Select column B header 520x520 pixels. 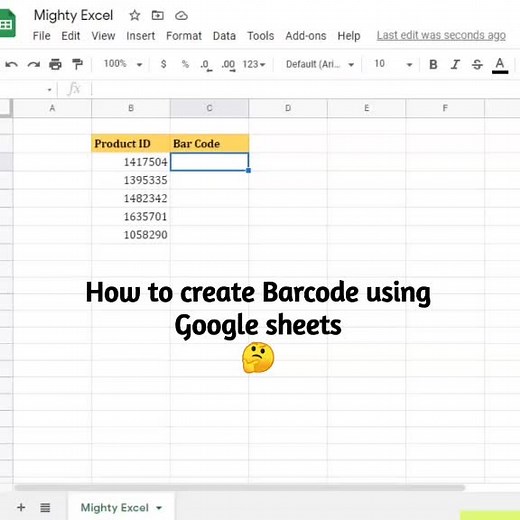(x=131, y=108)
